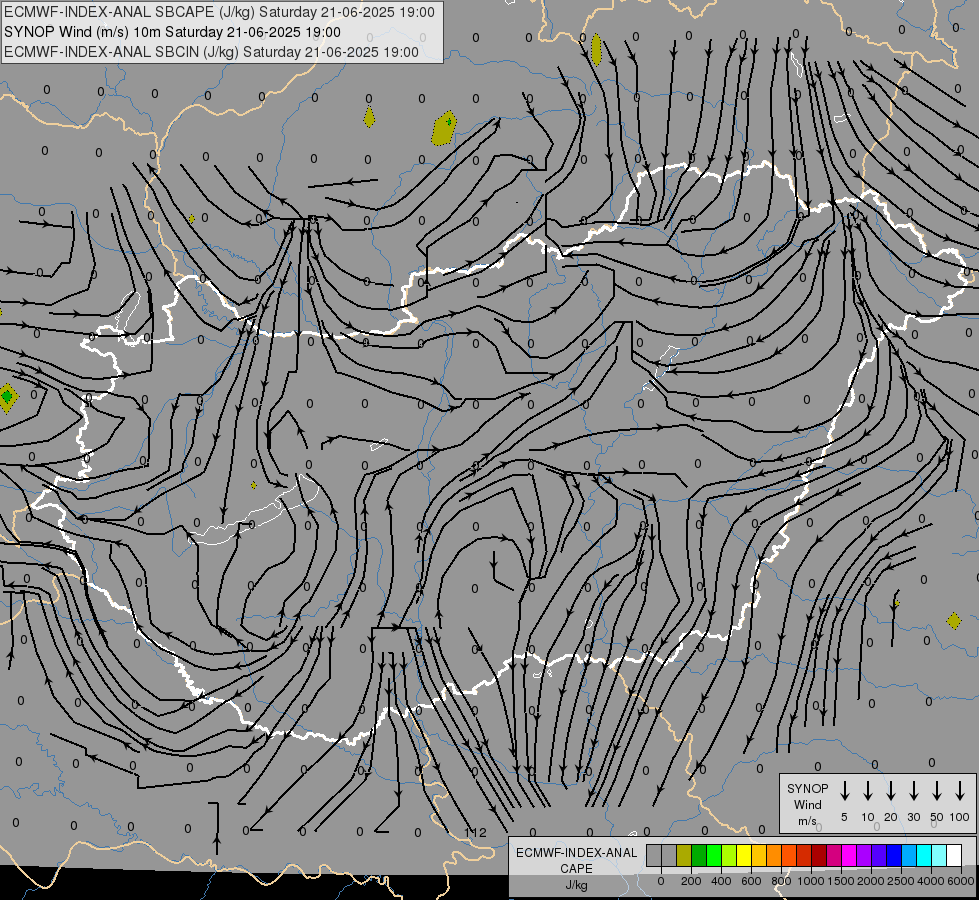This screenshot has height=900, width=979.
Task: Click the wind legend arrow above 10
Action: click(x=868, y=791)
